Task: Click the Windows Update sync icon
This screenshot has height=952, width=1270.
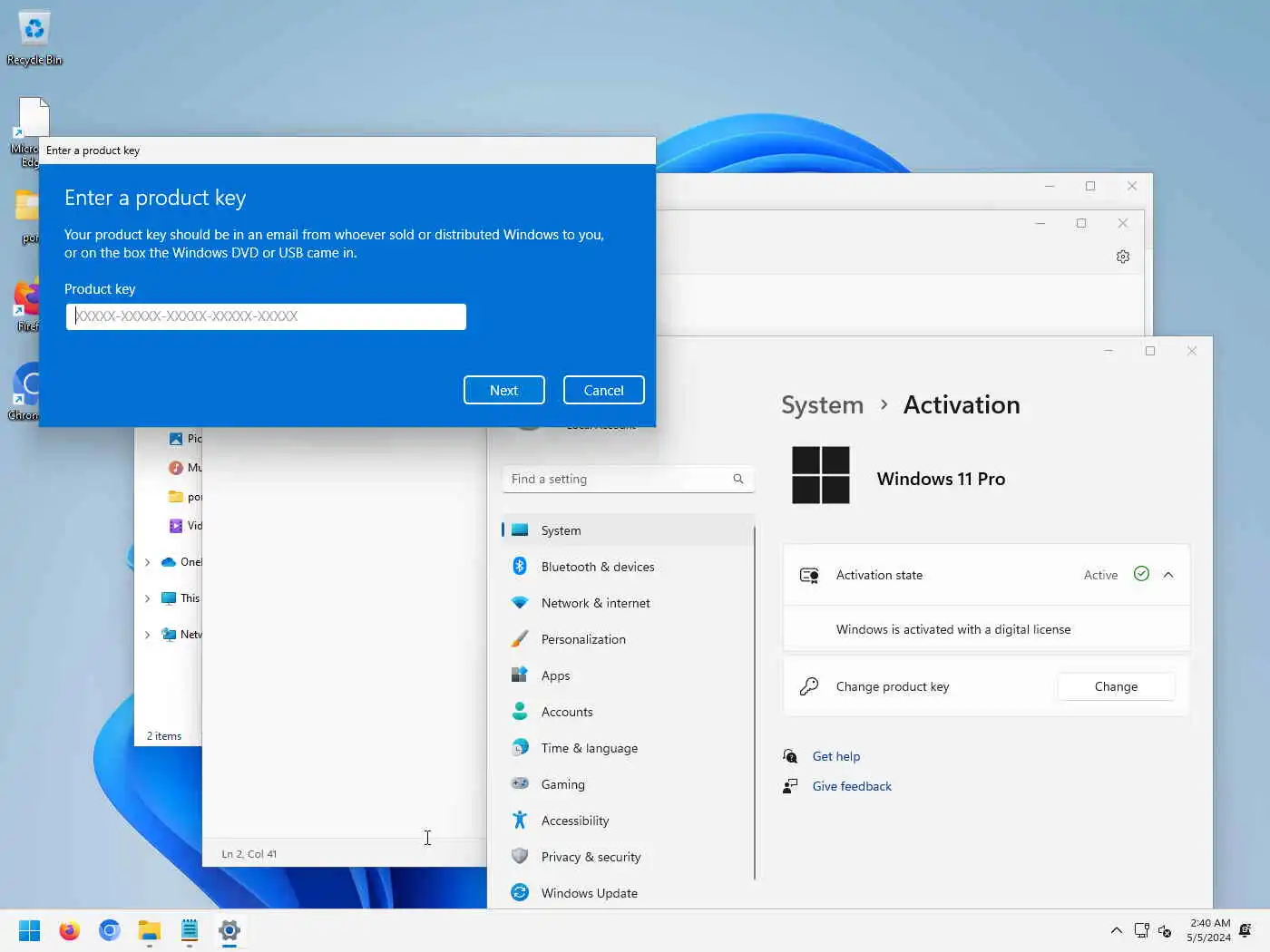Action: click(x=520, y=892)
